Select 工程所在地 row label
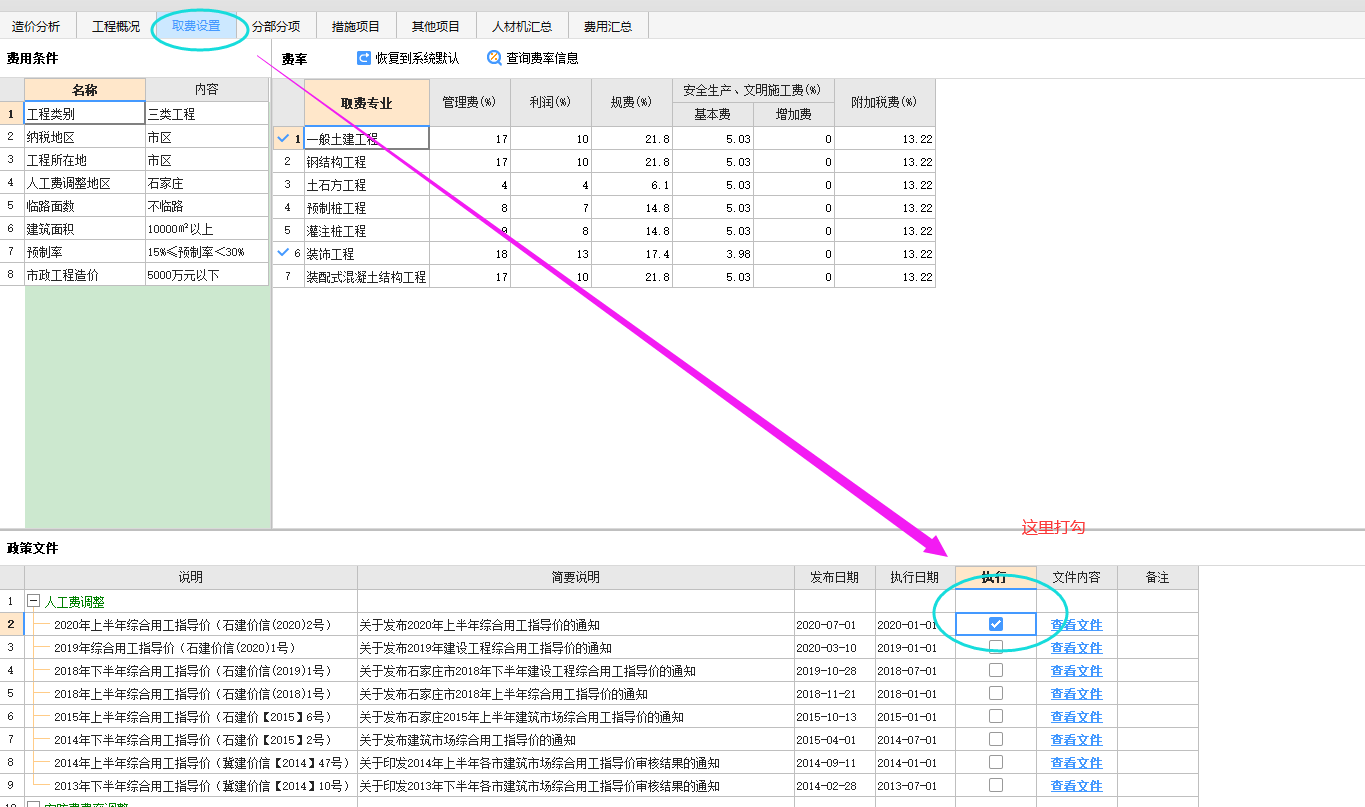1365x807 pixels. pos(85,160)
